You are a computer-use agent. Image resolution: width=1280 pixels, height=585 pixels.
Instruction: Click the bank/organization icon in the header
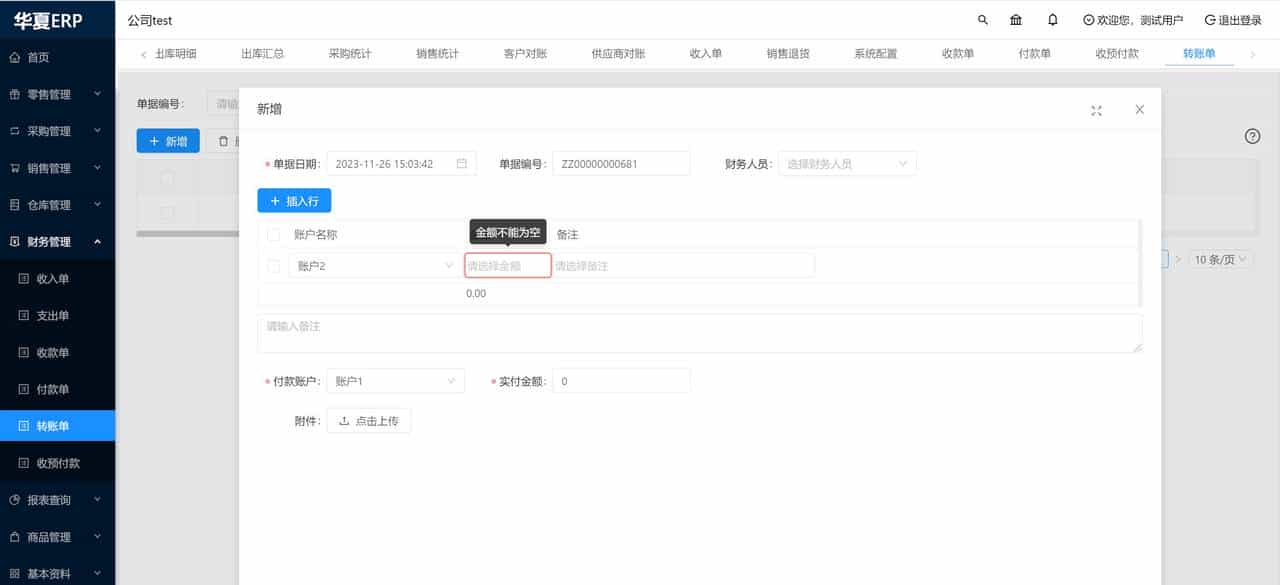pyautogui.click(x=1016, y=19)
